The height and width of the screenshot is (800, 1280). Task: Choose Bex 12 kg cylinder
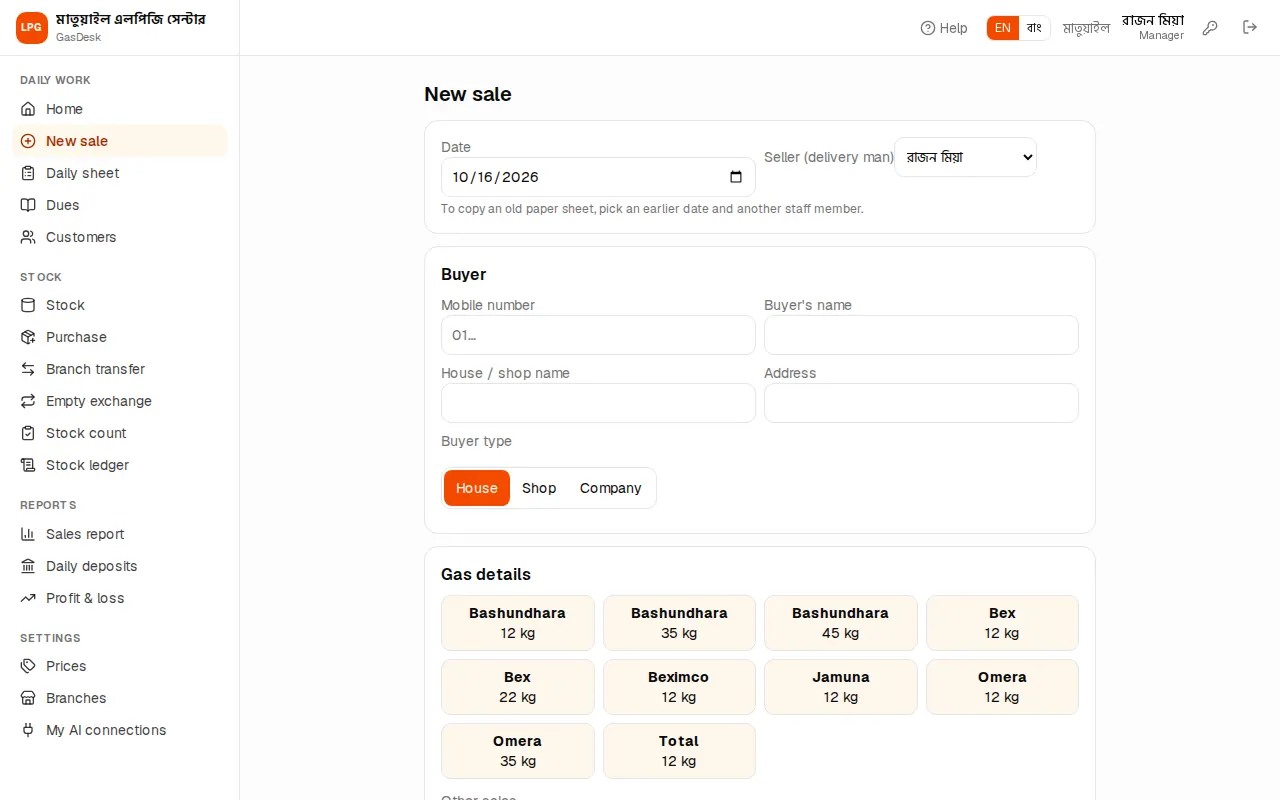click(x=1002, y=623)
